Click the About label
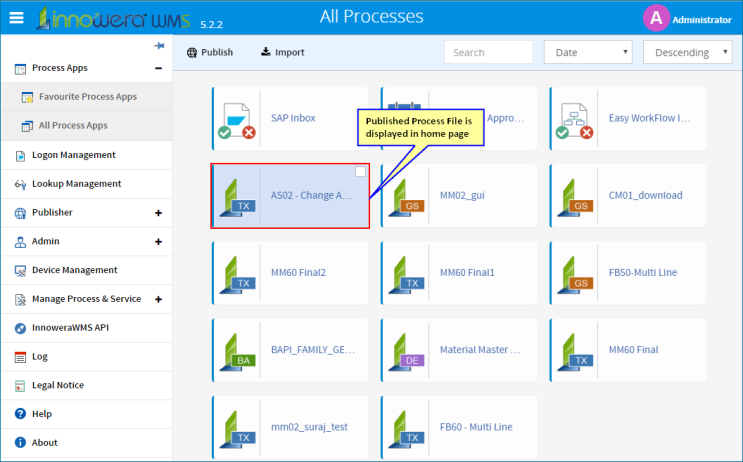Screen dimensions: 743x462 click(x=45, y=443)
